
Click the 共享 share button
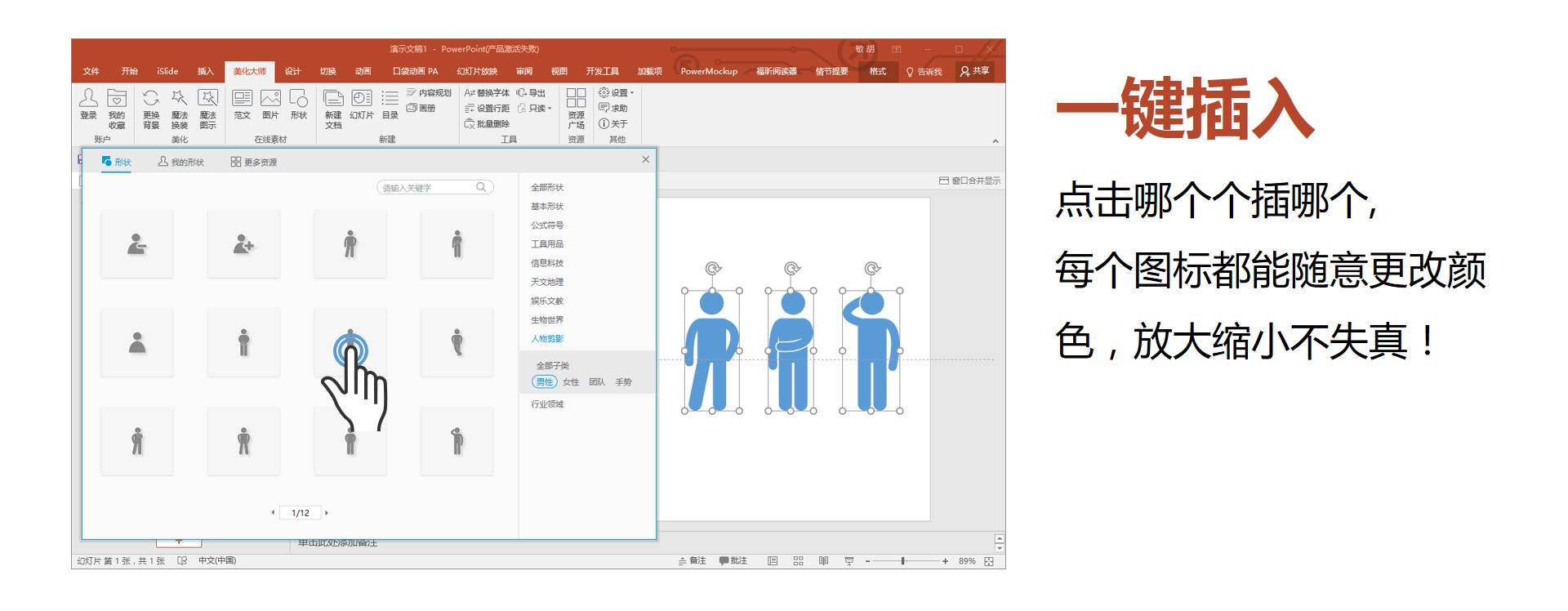tap(975, 71)
